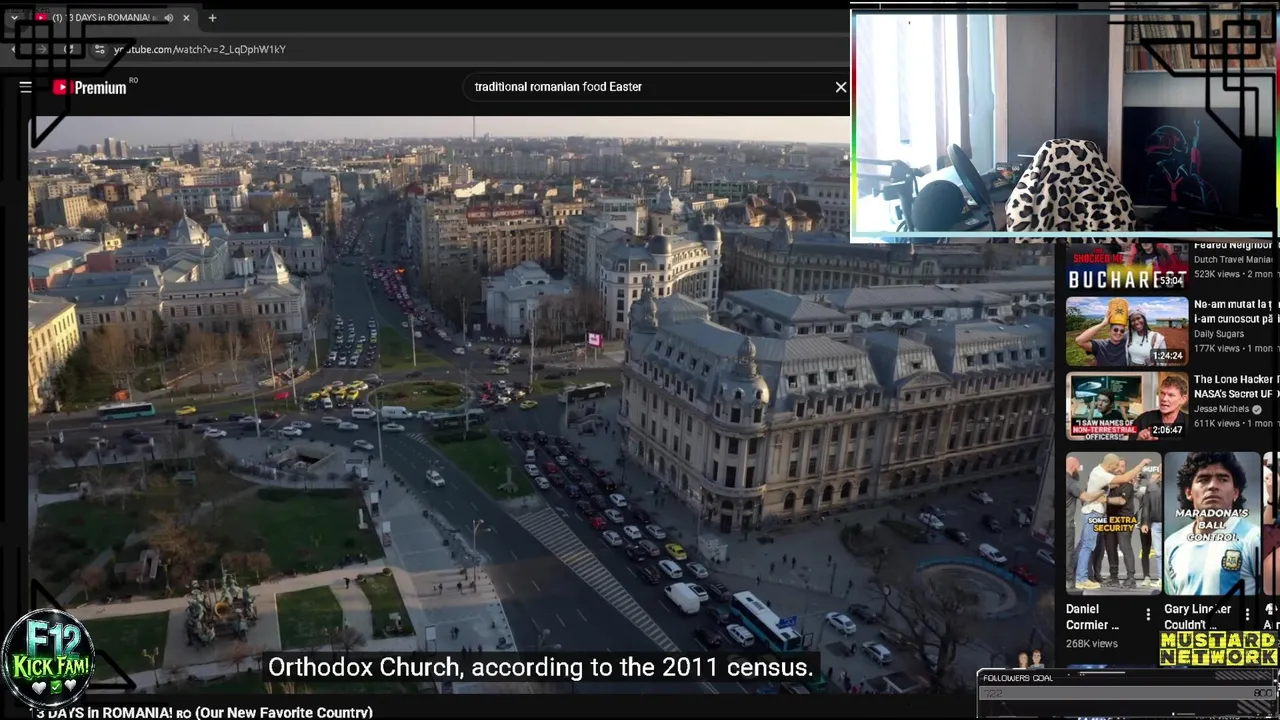Viewport: 1280px width, 720px height.
Task: Visit the Jesse Michels channel
Action: (1221, 409)
